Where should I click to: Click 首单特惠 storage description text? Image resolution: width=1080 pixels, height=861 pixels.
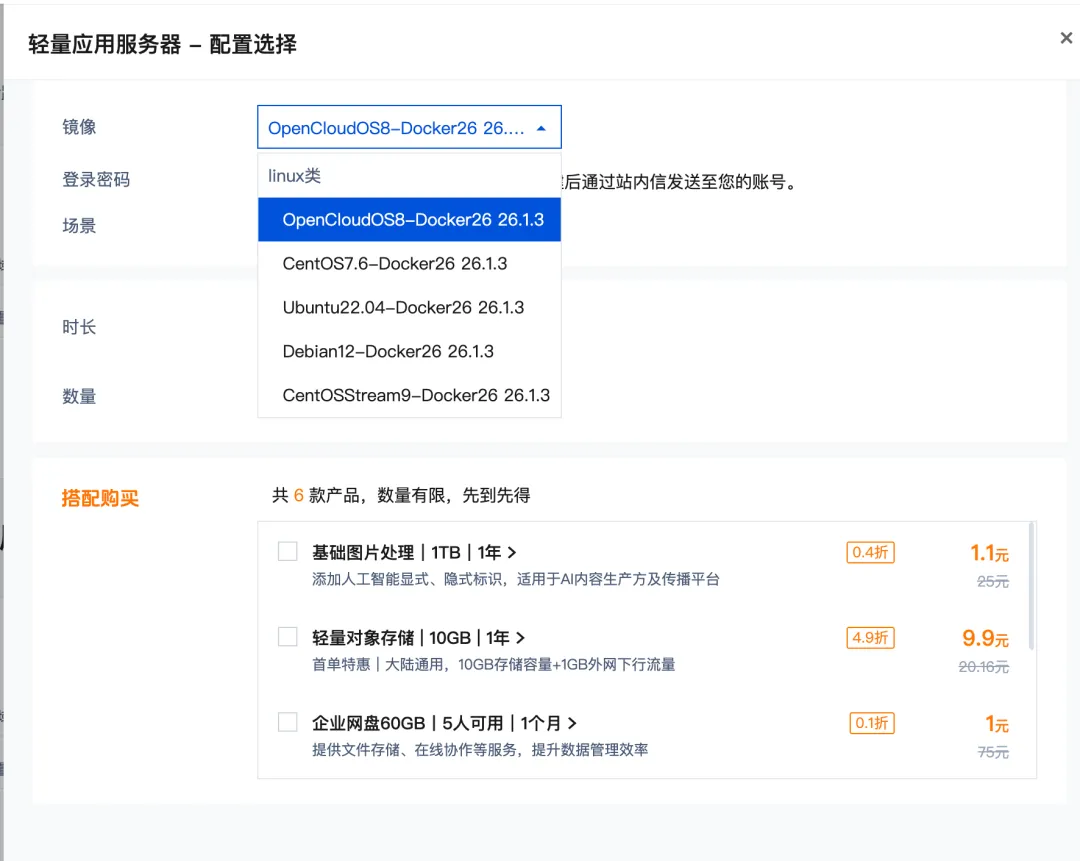(493, 664)
